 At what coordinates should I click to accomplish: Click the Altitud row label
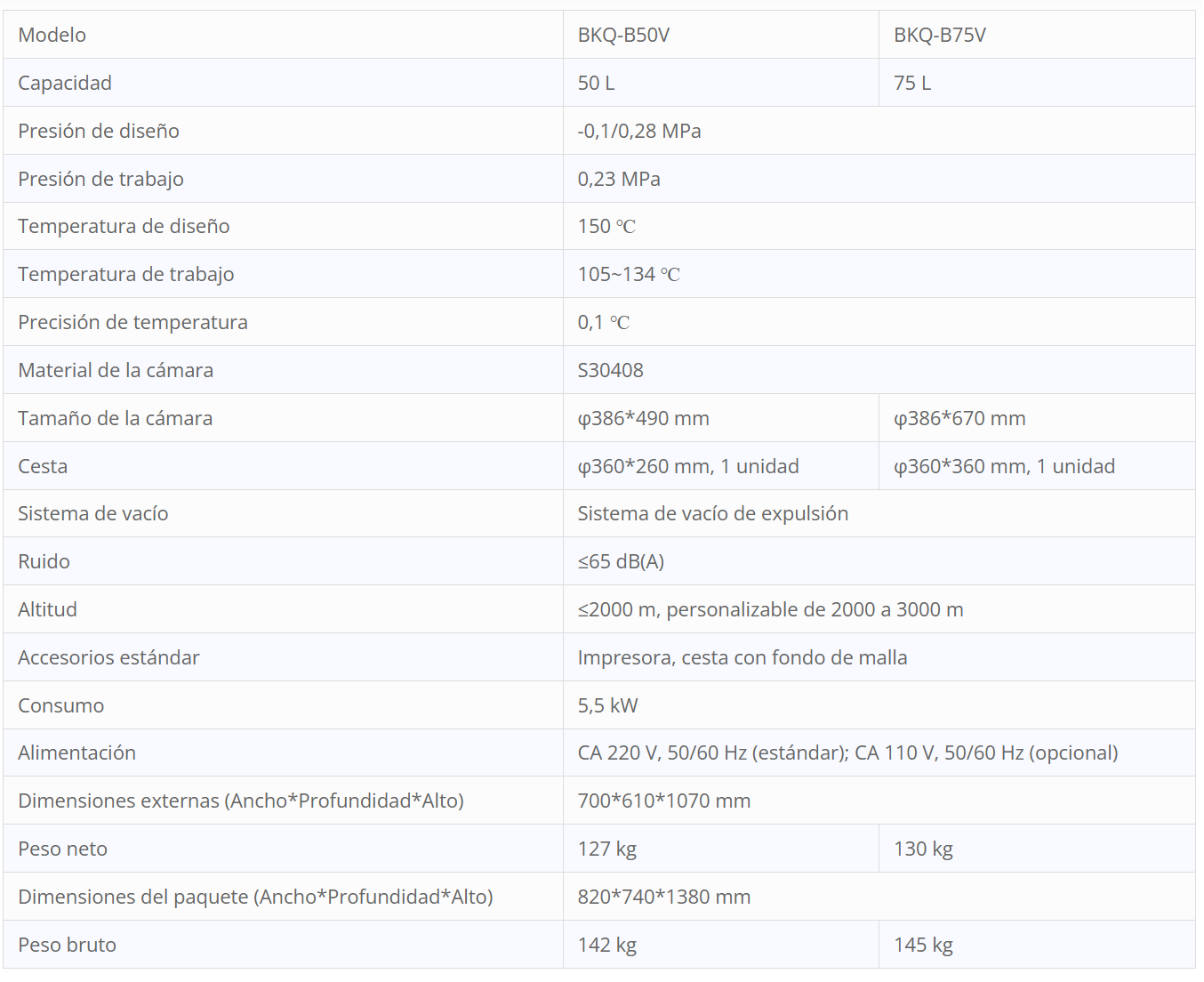tap(47, 610)
